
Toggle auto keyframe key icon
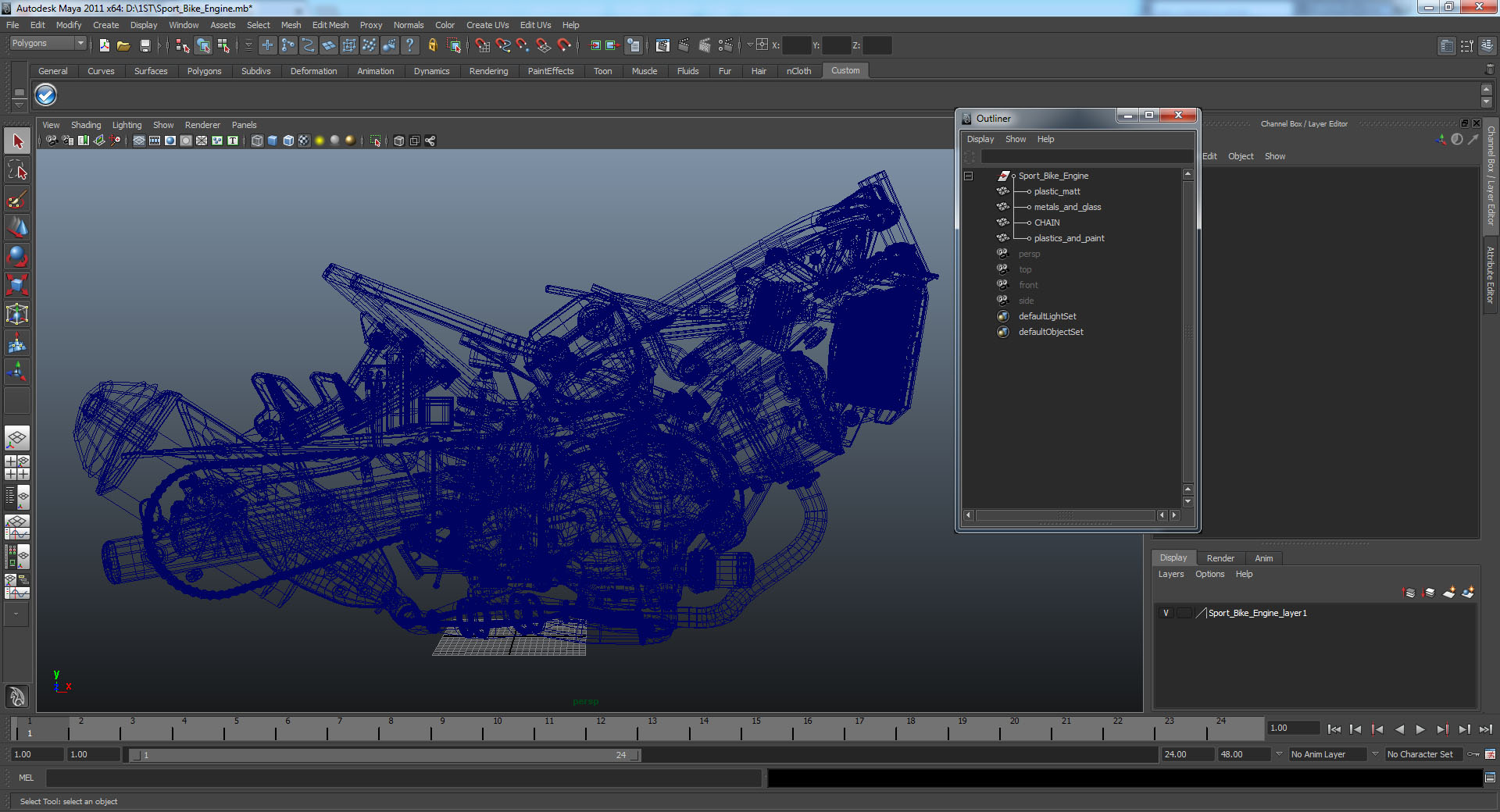[1473, 754]
